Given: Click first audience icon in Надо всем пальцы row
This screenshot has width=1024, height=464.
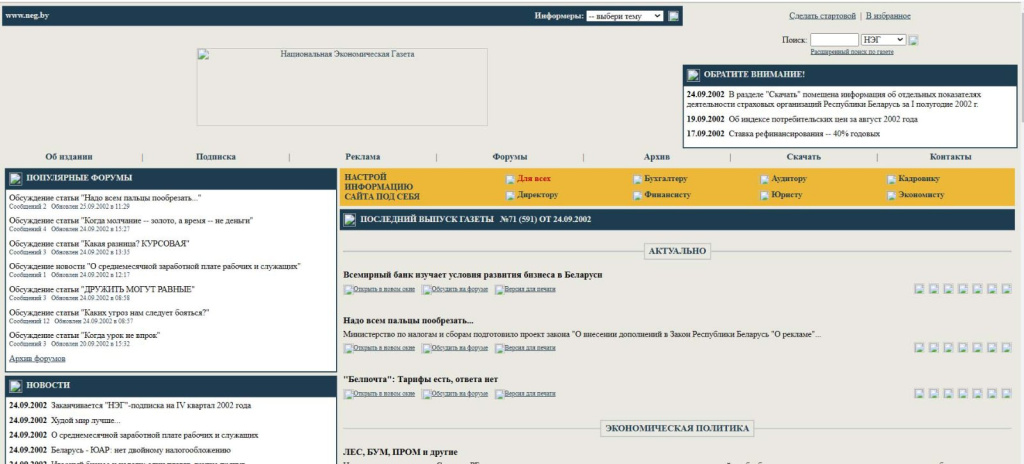Looking at the screenshot, I should coord(919,348).
